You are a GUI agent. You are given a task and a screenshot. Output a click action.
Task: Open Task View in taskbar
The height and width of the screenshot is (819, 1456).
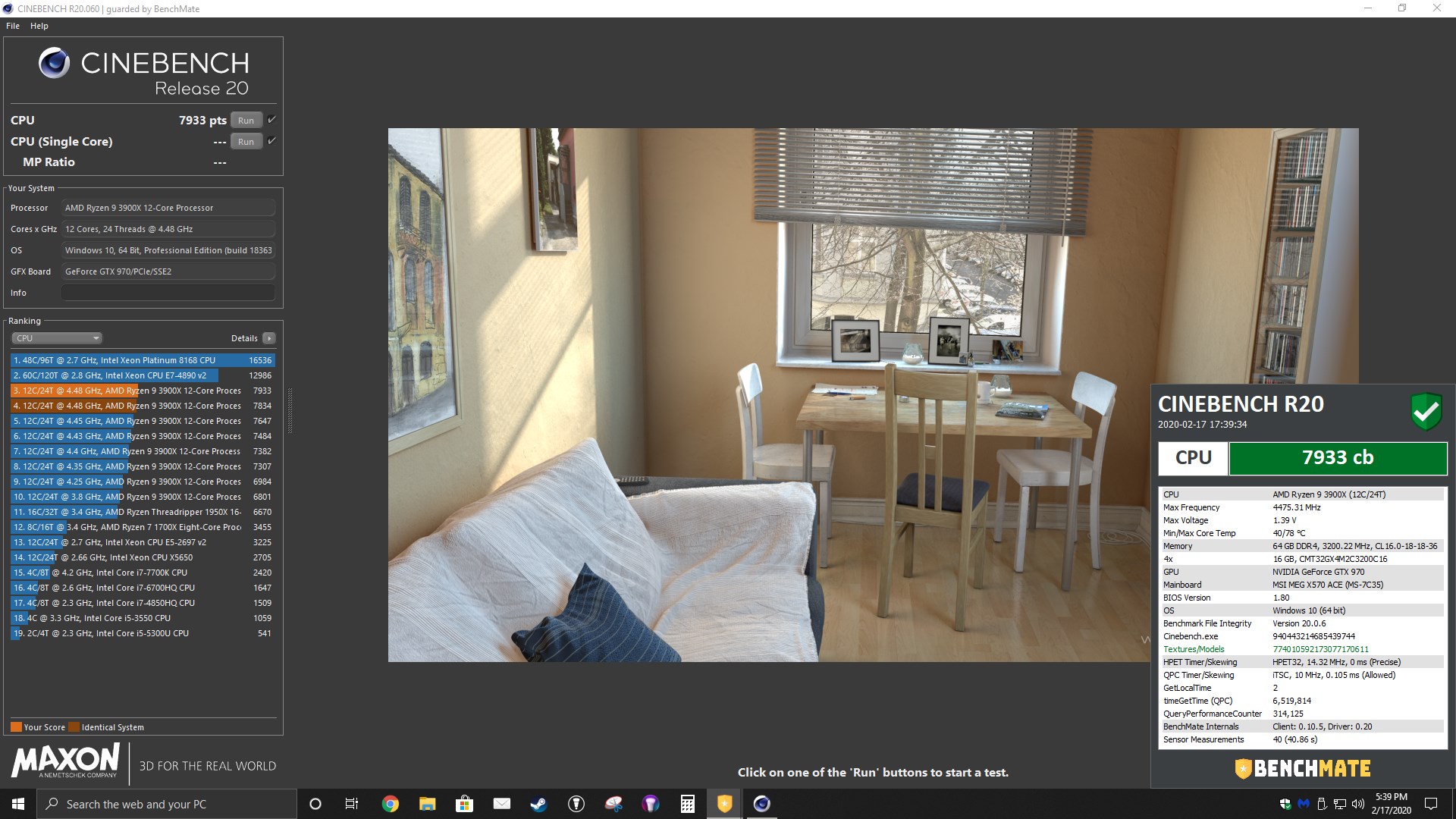(x=352, y=804)
